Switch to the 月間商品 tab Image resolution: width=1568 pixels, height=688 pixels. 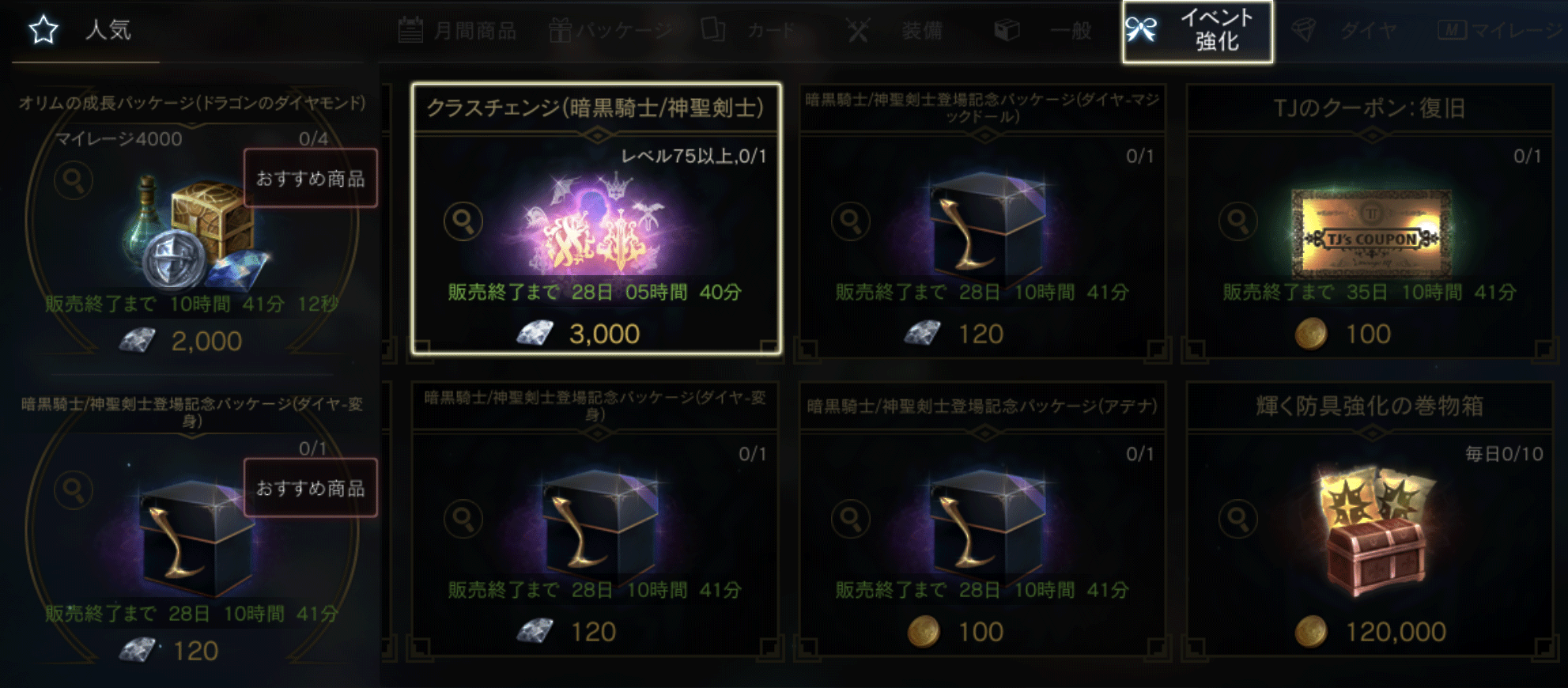tap(457, 31)
